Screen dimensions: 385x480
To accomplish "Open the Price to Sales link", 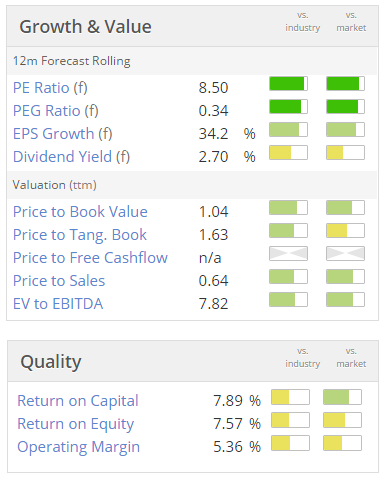I will tap(59, 281).
